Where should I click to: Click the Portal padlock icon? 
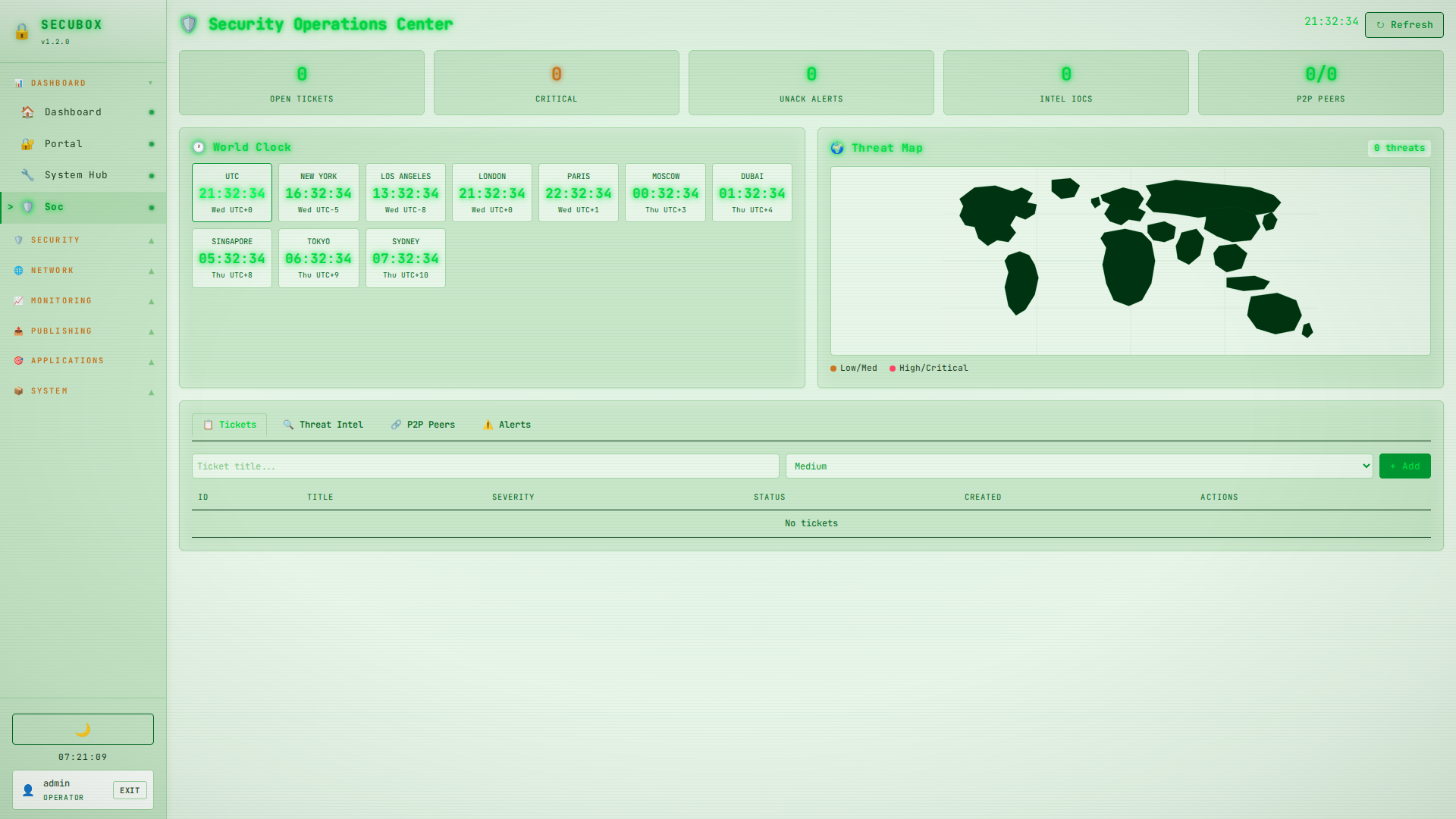[x=27, y=144]
